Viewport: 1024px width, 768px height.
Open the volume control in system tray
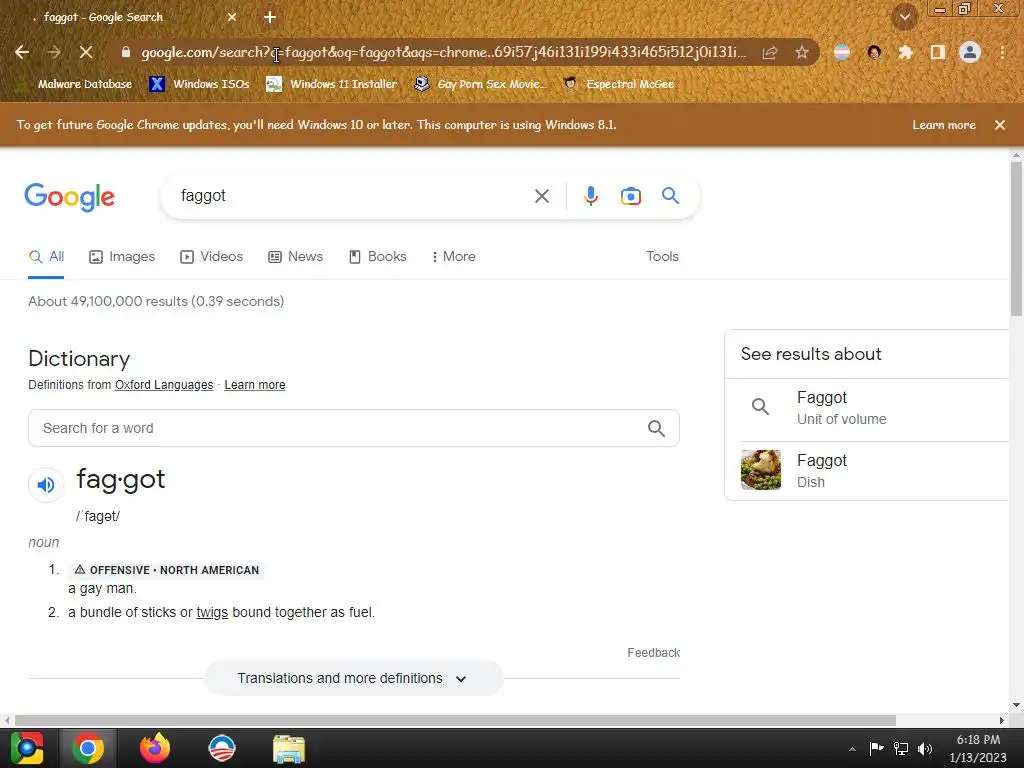[x=925, y=749]
